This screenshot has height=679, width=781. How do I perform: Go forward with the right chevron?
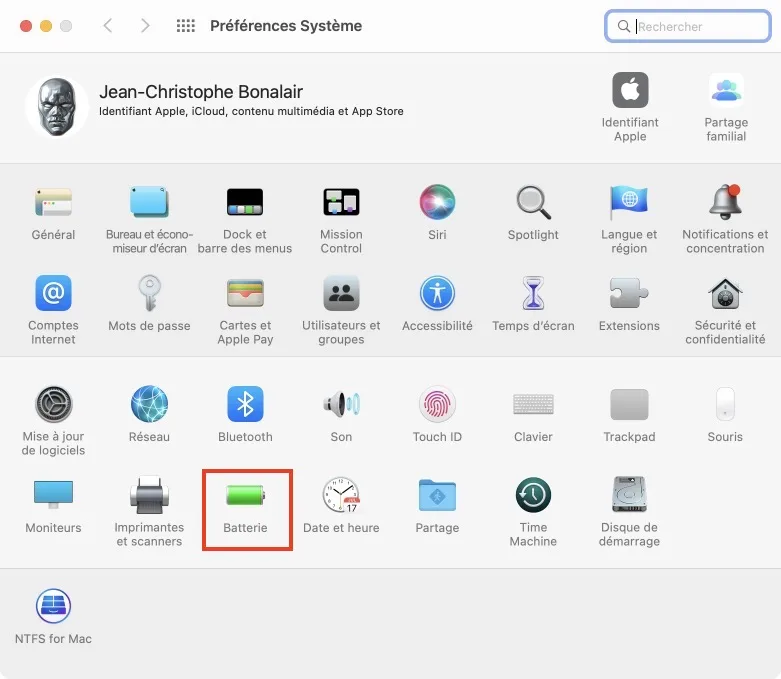[145, 26]
